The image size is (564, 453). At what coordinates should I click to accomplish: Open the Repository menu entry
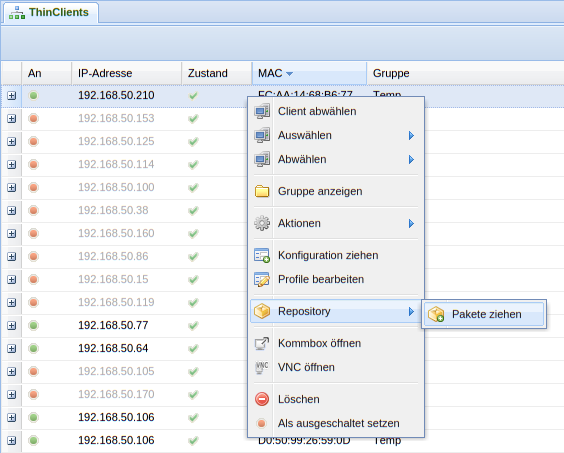tap(336, 311)
